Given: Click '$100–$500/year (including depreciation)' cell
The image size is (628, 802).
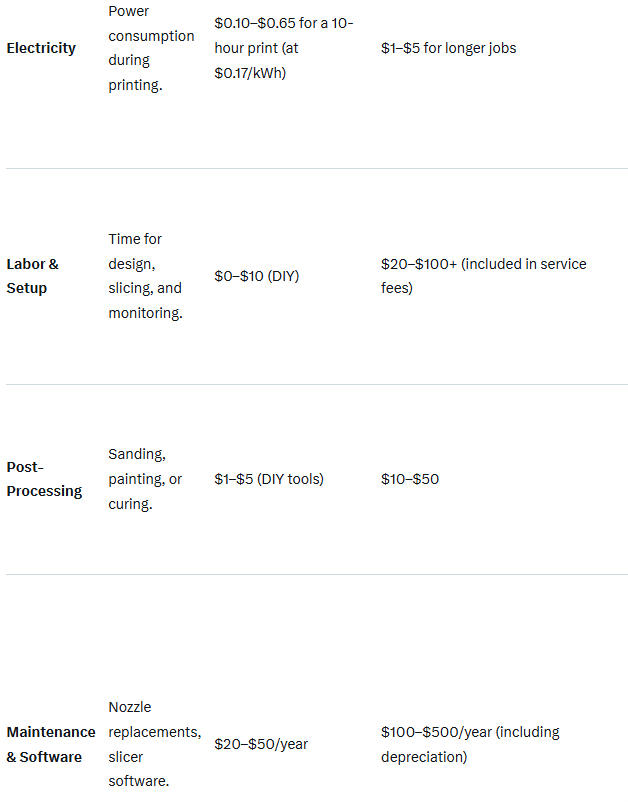Looking at the screenshot, I should (470, 745).
